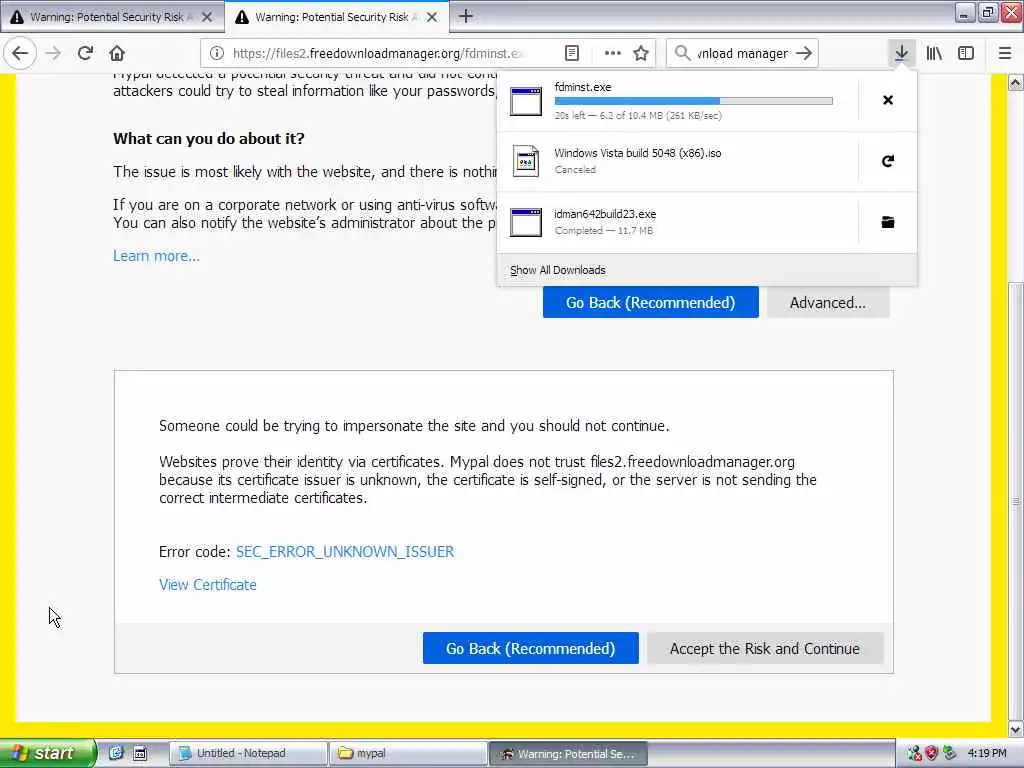Submit search with the go arrow
This screenshot has width=1024, height=768.
coord(805,54)
